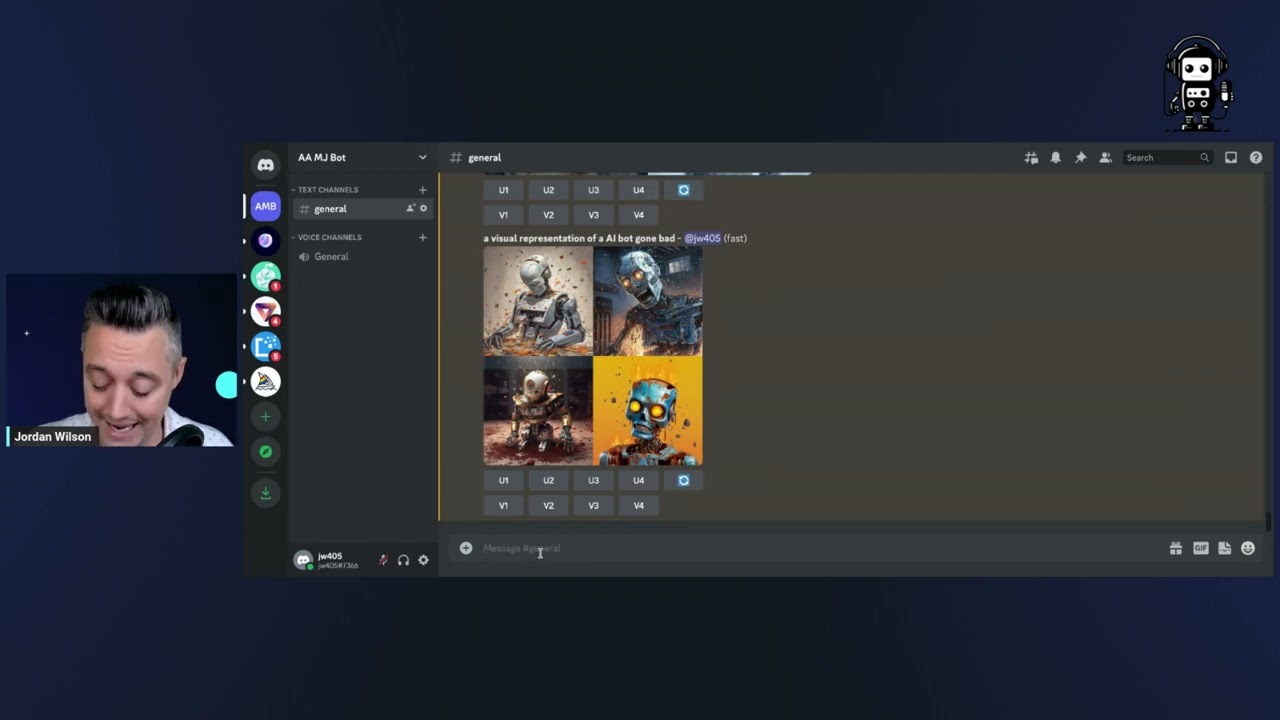Click Download Apps icon
This screenshot has height=720, width=1280.
pyautogui.click(x=265, y=492)
